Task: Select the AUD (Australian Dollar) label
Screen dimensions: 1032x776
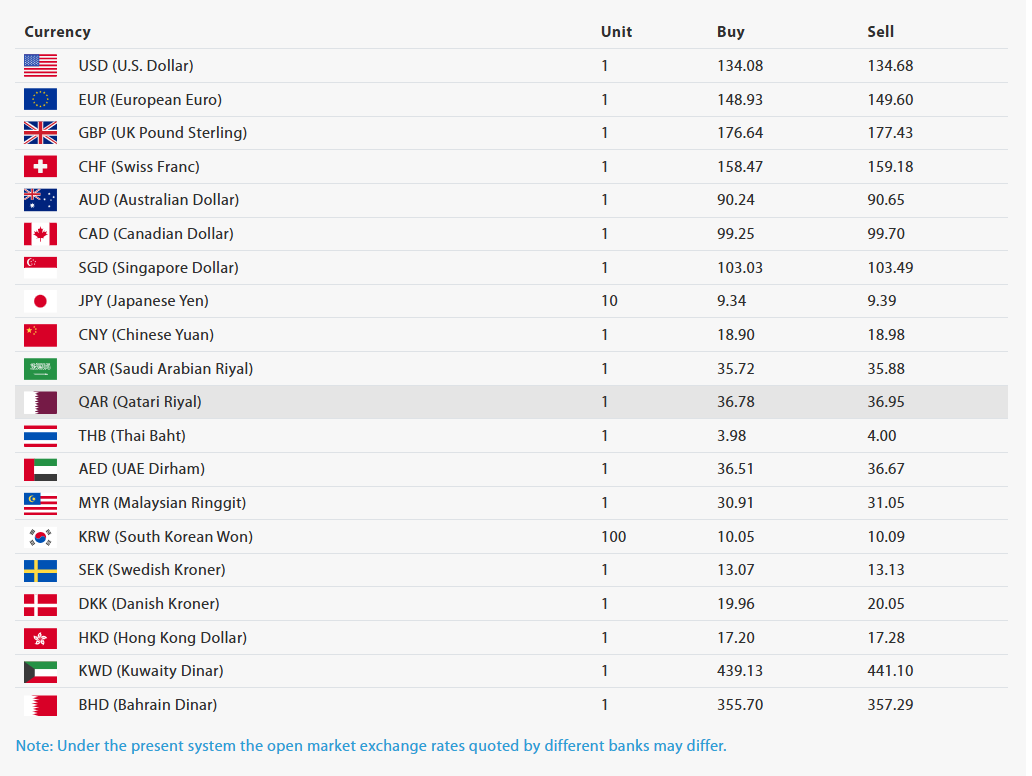Action: coord(159,200)
